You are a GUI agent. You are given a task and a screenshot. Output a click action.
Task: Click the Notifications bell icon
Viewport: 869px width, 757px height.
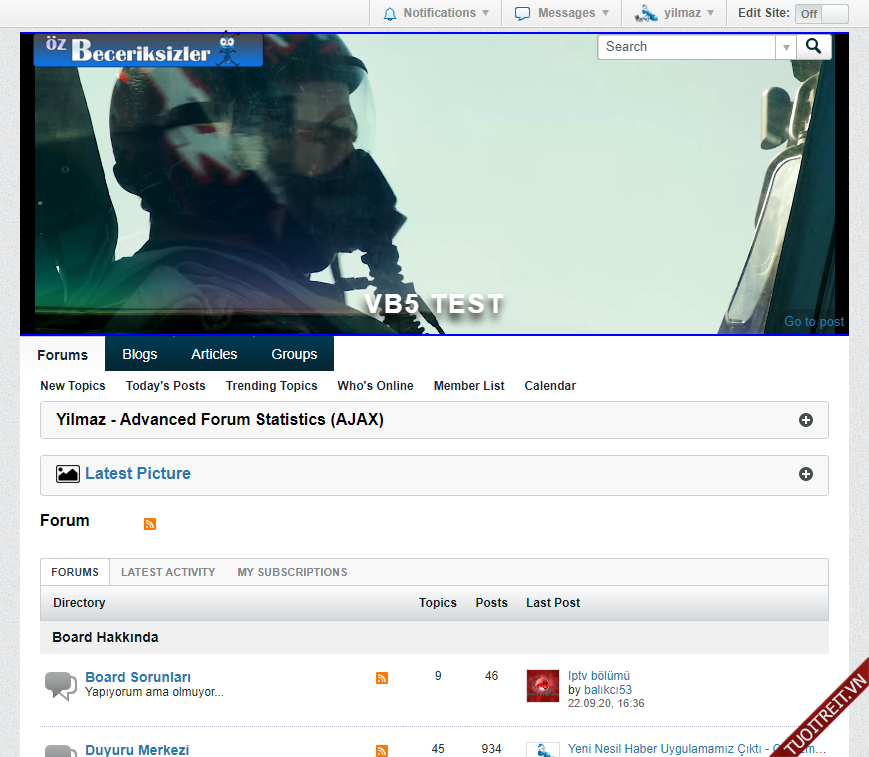click(x=390, y=13)
